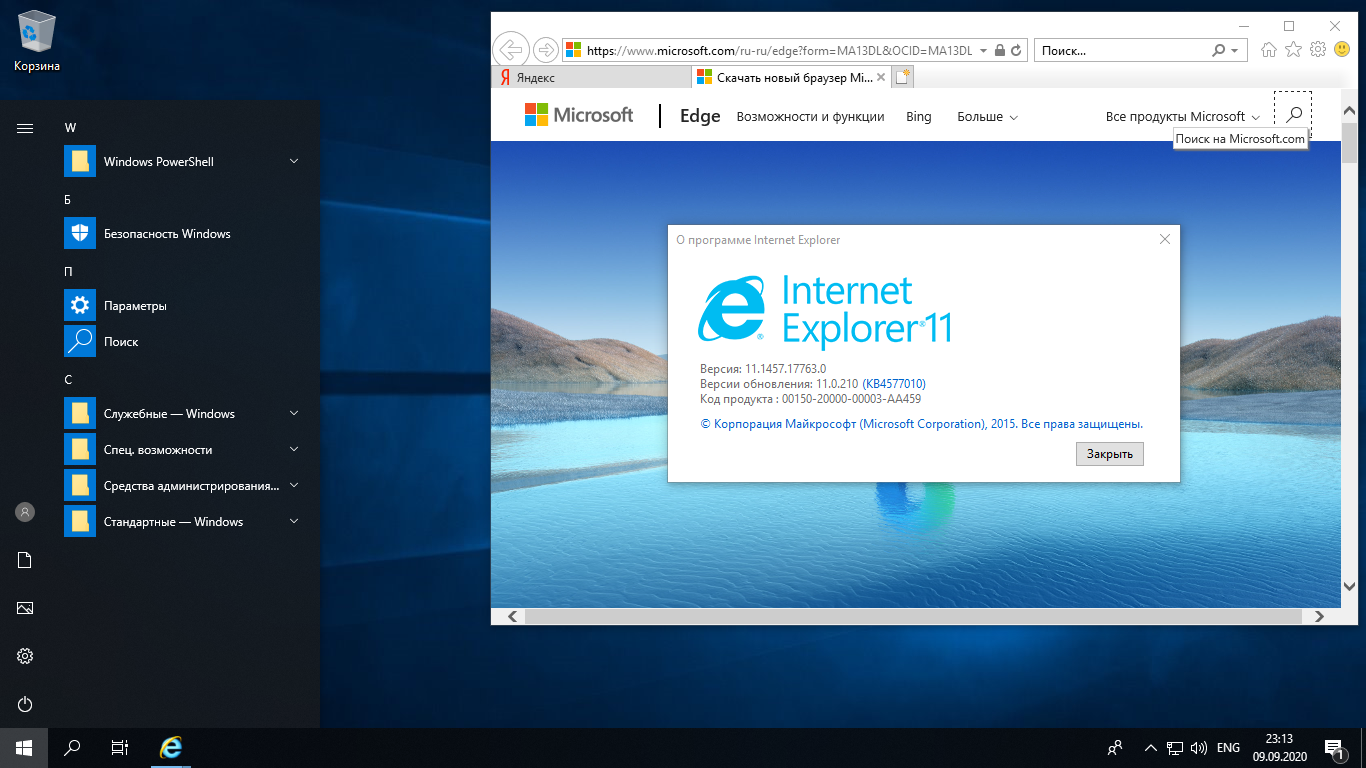Open the People icon in taskbar

(1115, 747)
